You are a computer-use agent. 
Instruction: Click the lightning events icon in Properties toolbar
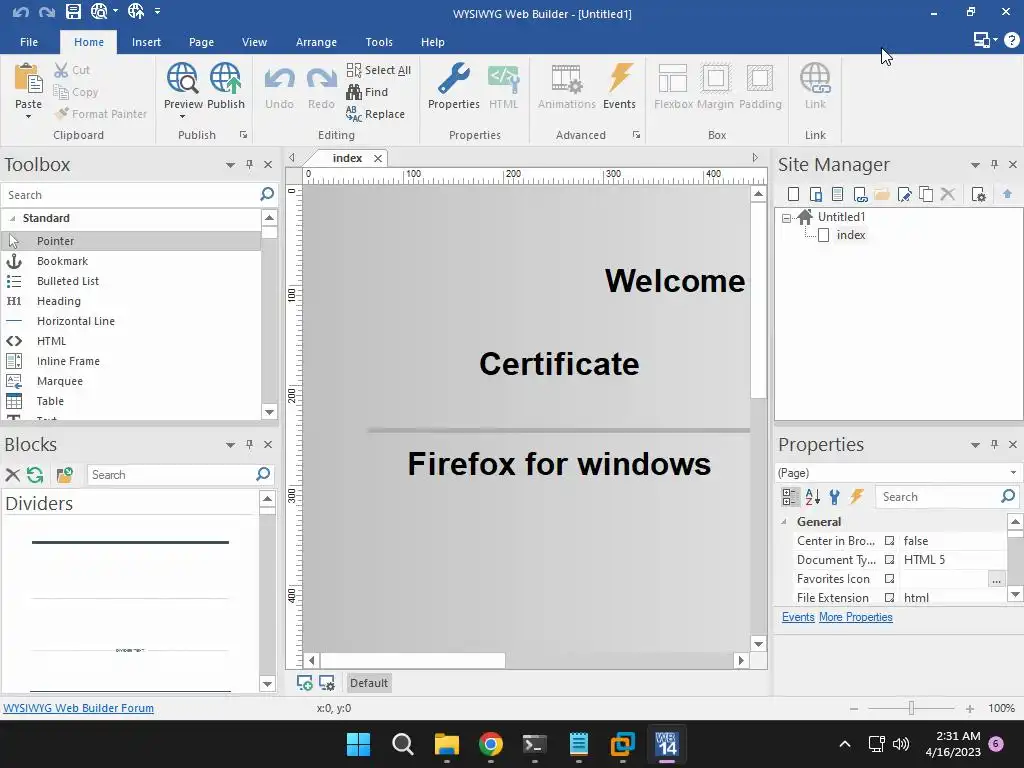click(856, 497)
